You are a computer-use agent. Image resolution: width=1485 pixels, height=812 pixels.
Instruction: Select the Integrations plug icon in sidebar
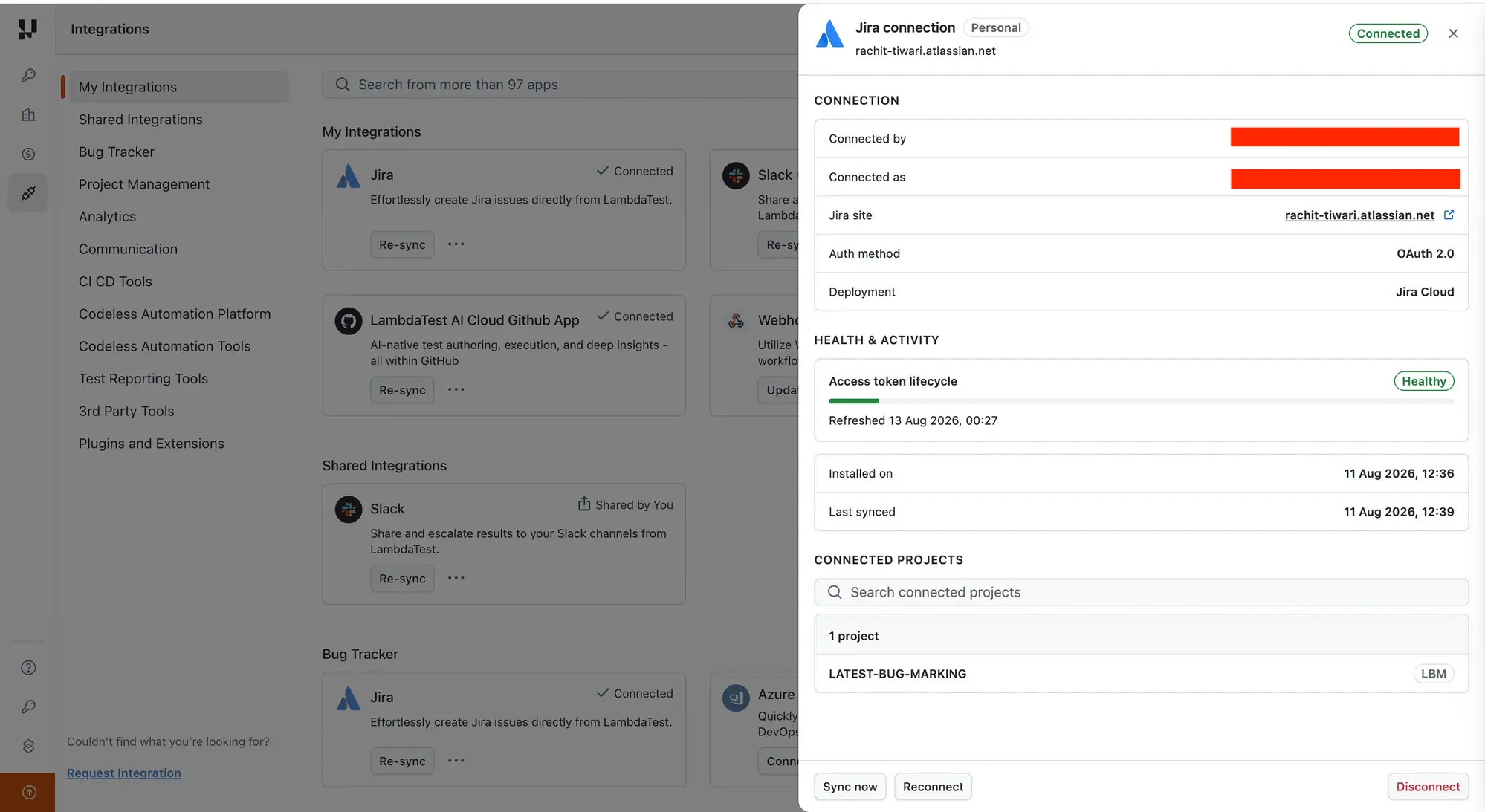pyautogui.click(x=28, y=193)
